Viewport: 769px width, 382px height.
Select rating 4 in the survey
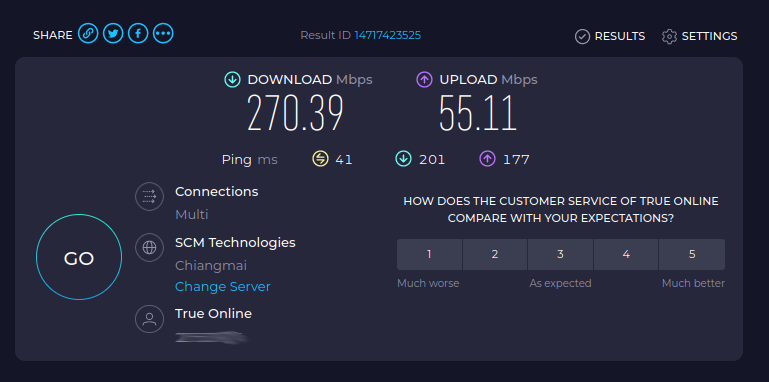click(626, 255)
